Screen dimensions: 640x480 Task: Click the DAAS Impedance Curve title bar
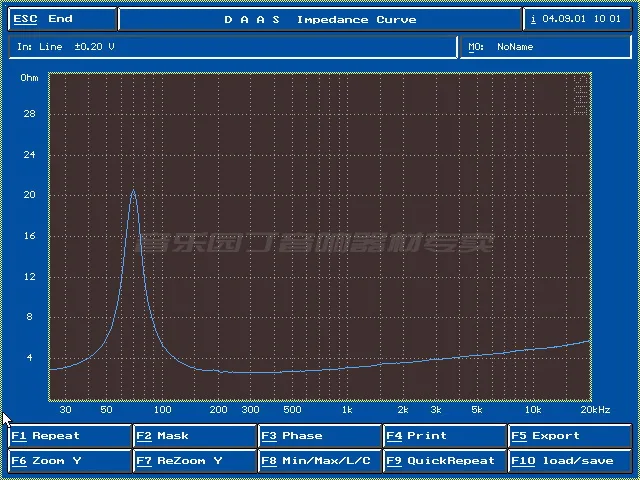click(320, 19)
